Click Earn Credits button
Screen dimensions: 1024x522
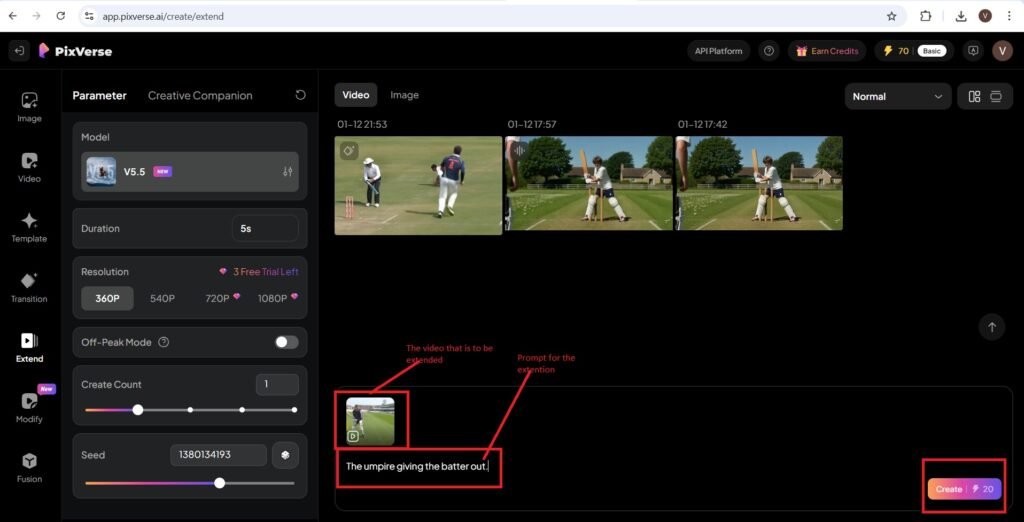pos(827,51)
